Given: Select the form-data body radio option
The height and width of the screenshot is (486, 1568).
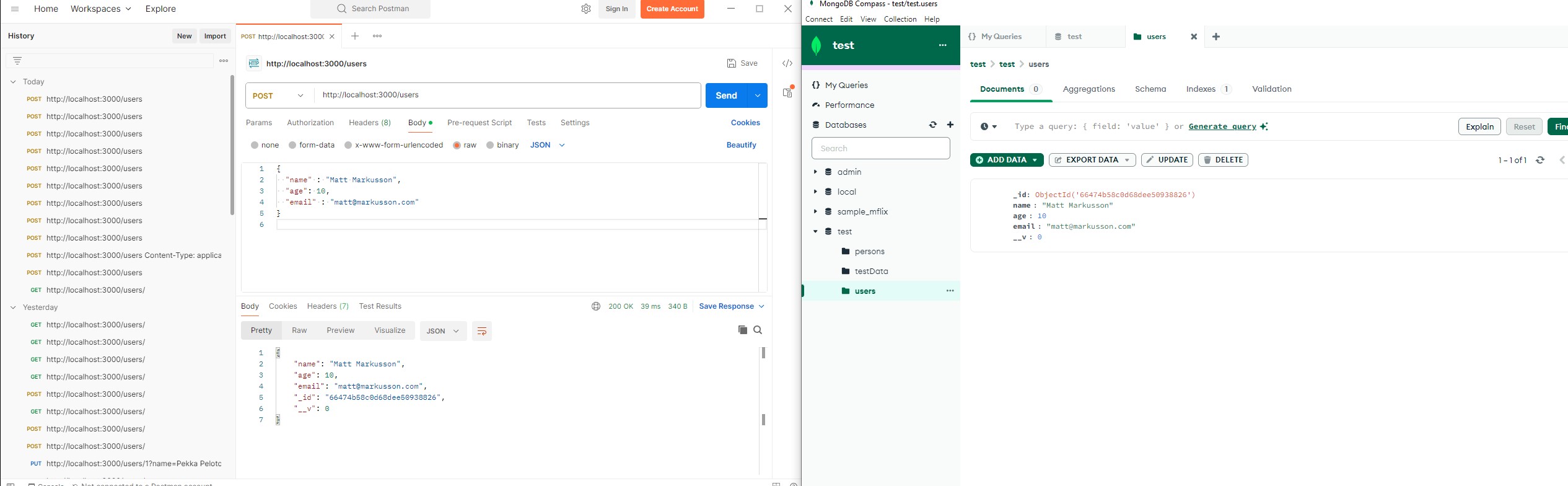Looking at the screenshot, I should pos(292,145).
